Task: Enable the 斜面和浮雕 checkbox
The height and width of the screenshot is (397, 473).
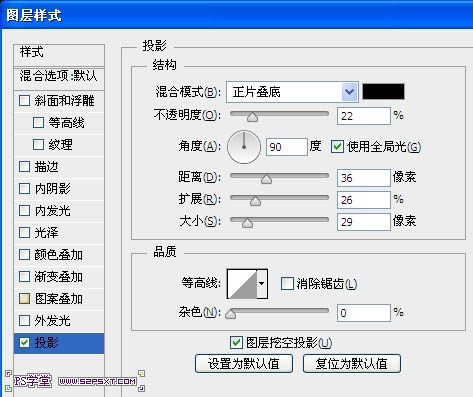Action: (x=24, y=100)
